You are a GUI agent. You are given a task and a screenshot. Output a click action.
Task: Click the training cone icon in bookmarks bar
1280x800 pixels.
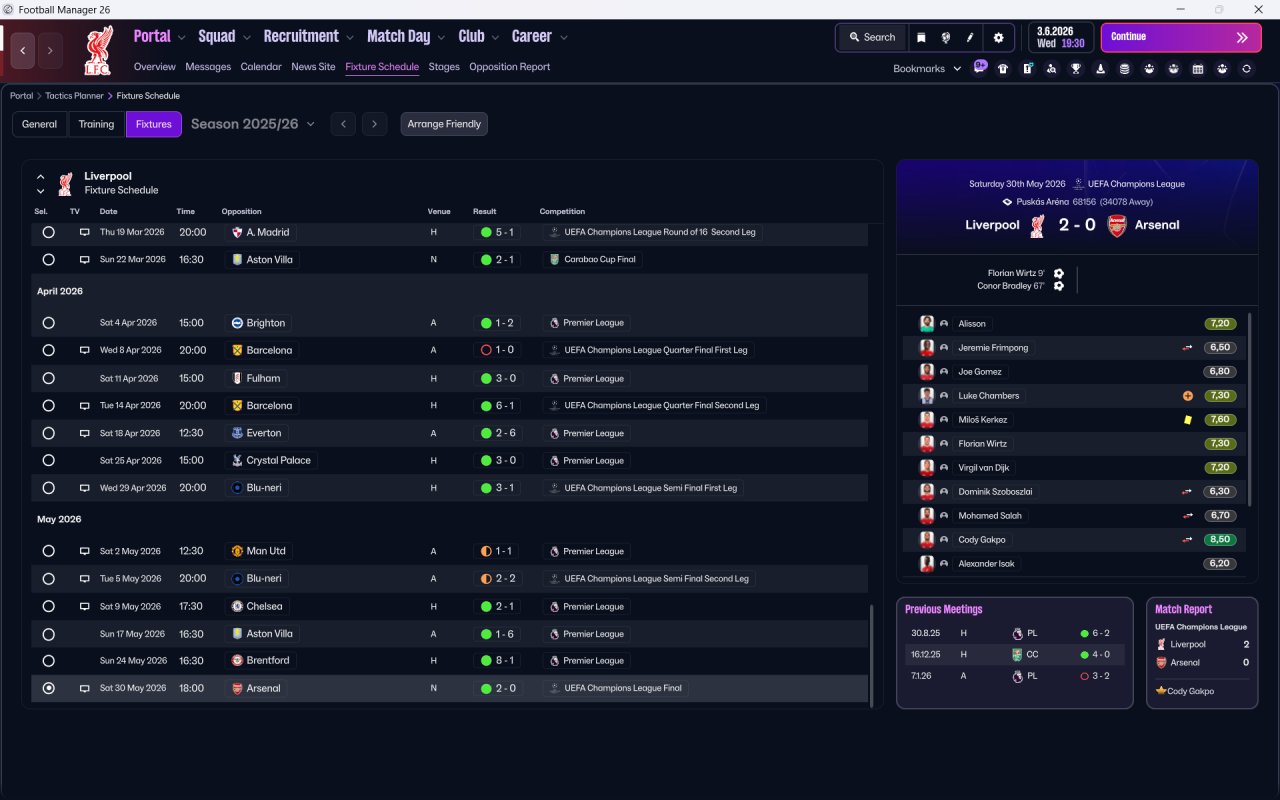point(1100,69)
